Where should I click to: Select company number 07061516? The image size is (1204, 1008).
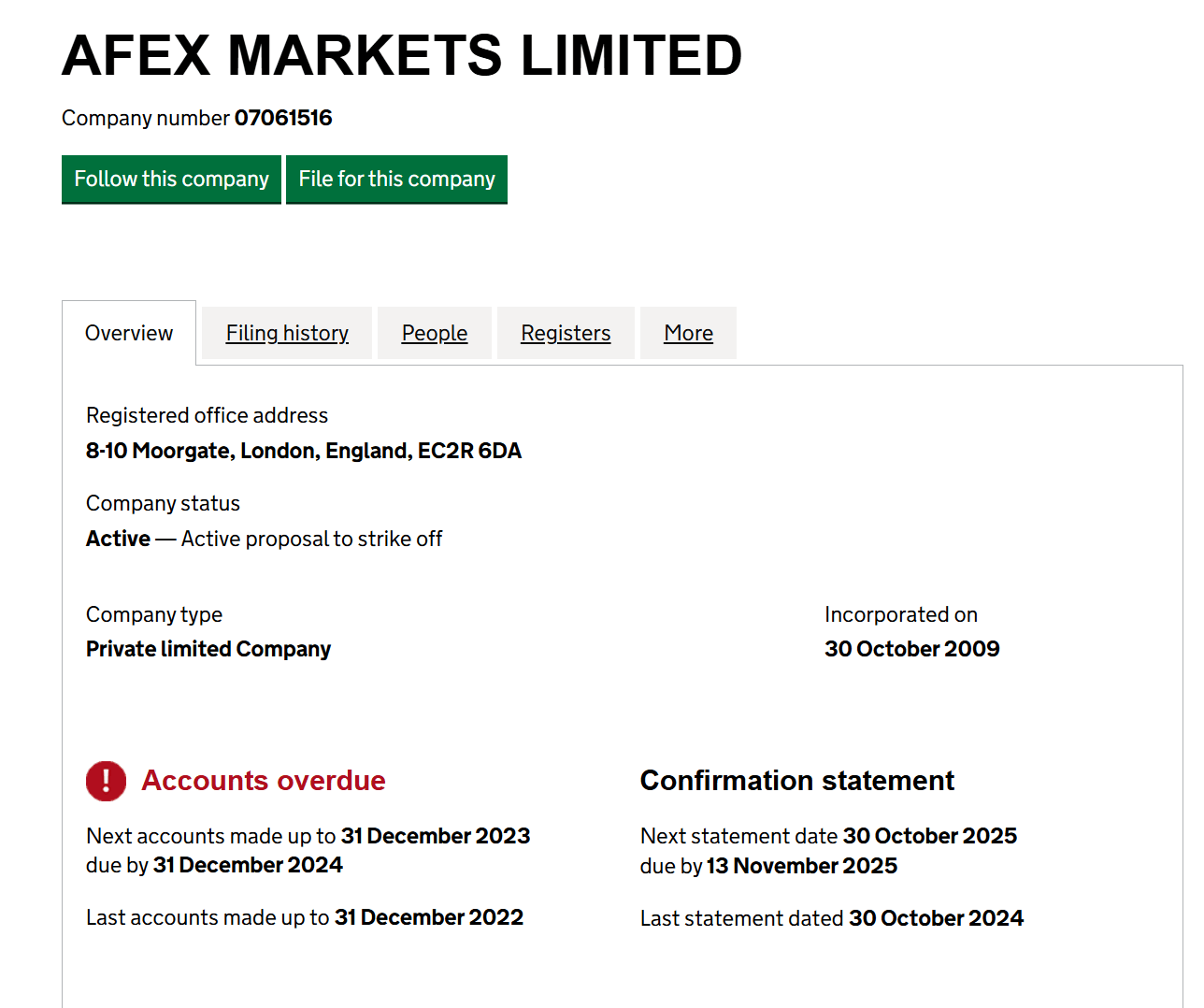click(x=283, y=118)
